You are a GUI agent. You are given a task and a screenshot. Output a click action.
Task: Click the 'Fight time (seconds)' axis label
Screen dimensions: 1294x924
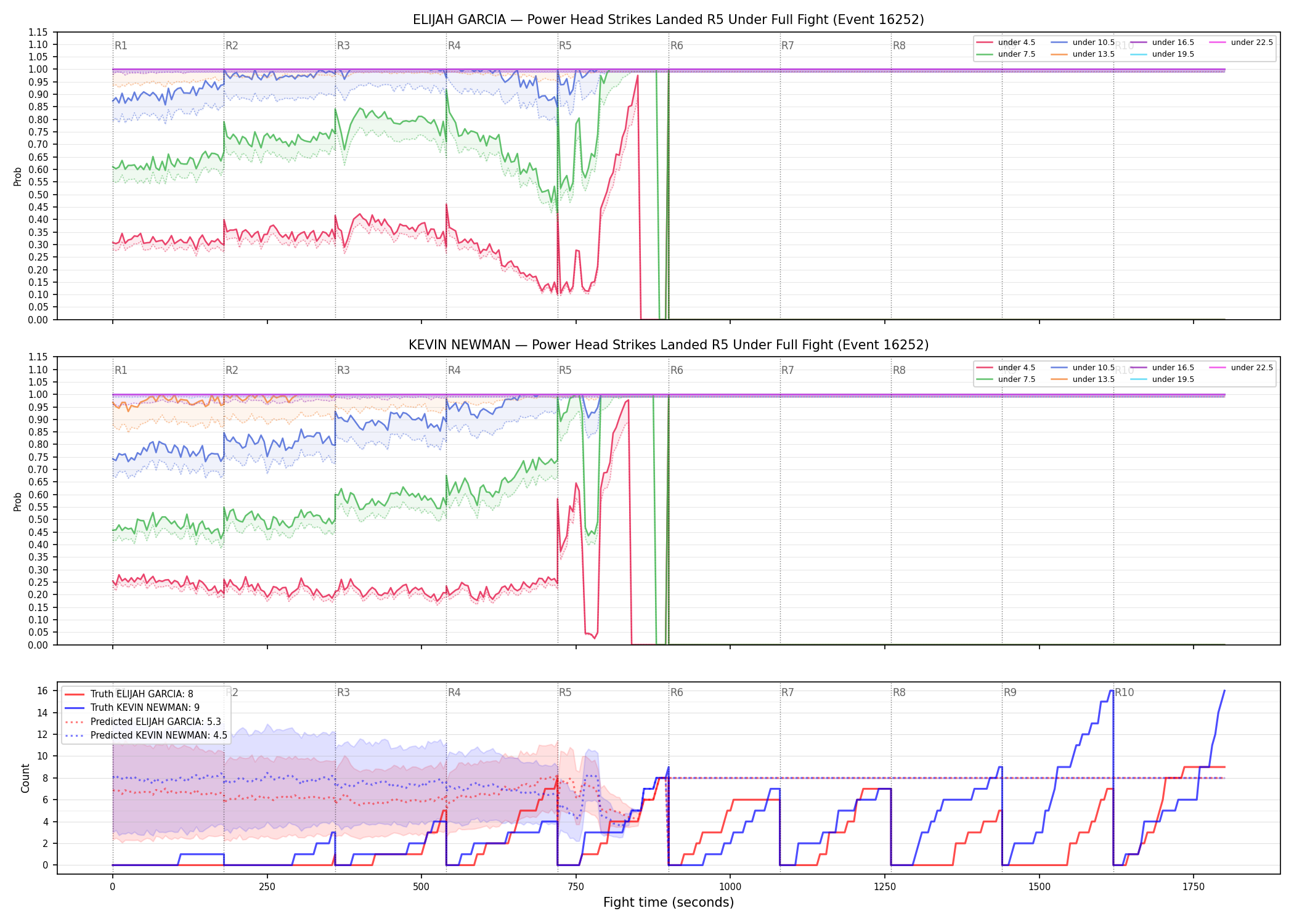click(x=669, y=902)
